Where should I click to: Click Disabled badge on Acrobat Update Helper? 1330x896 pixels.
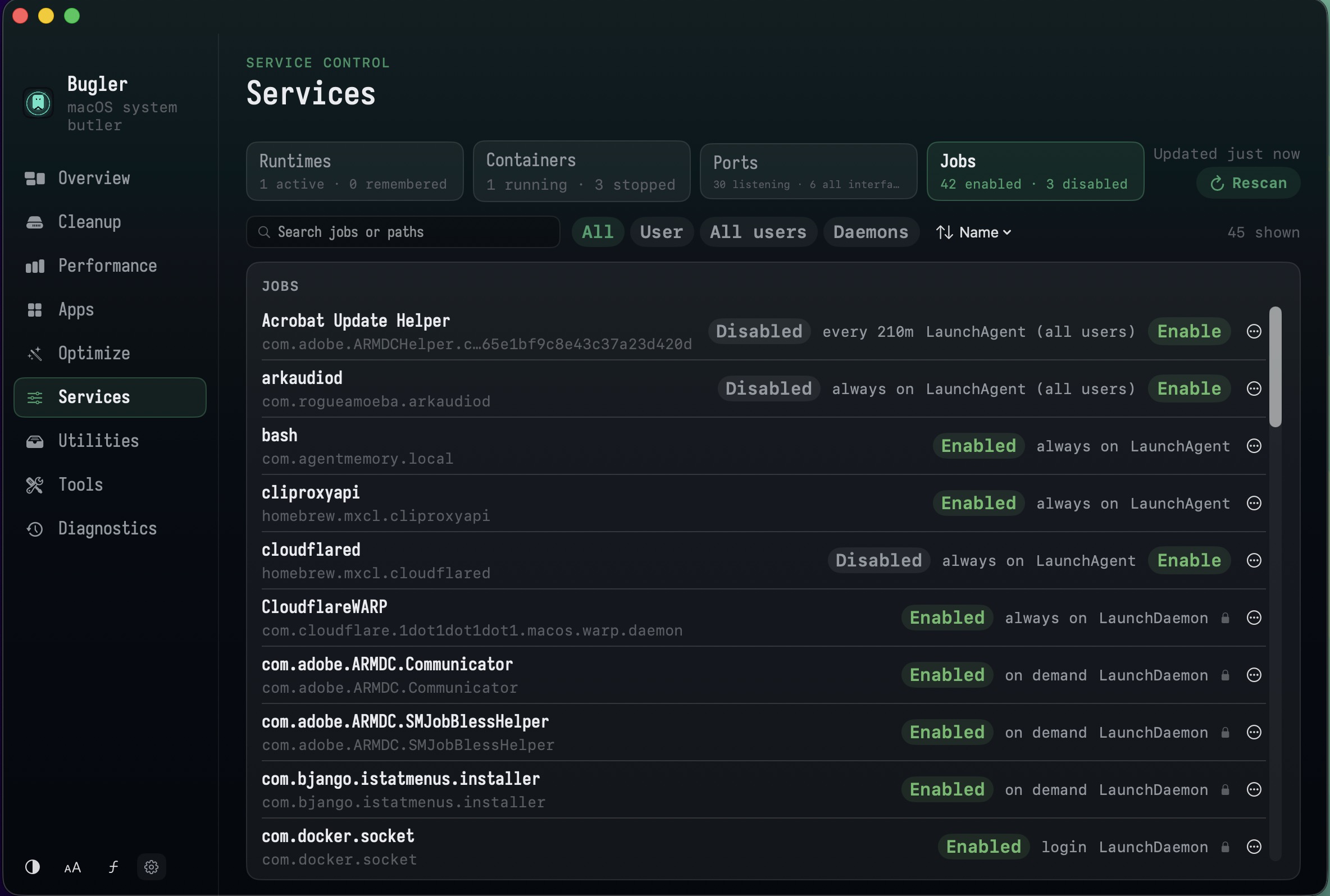759,331
